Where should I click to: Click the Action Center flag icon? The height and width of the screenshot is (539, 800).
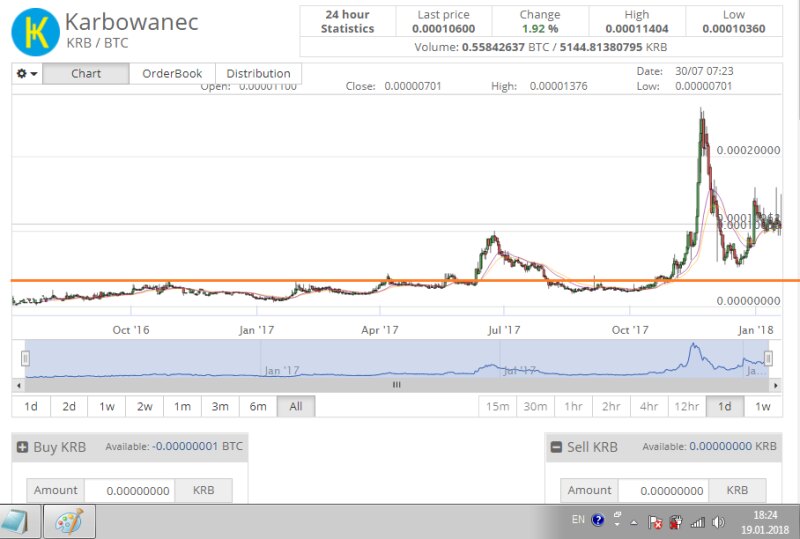pos(656,521)
